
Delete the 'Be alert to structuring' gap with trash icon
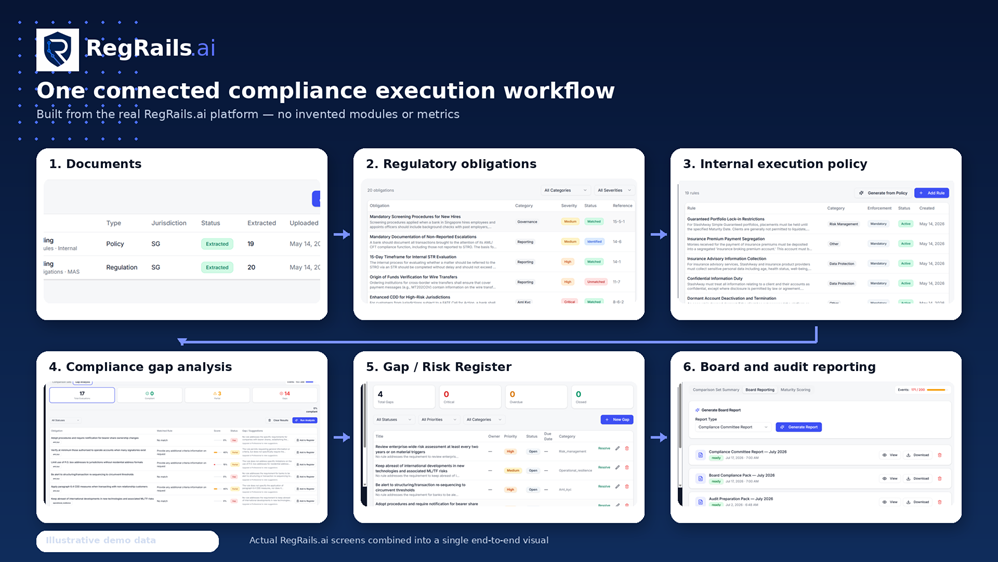pos(627,486)
